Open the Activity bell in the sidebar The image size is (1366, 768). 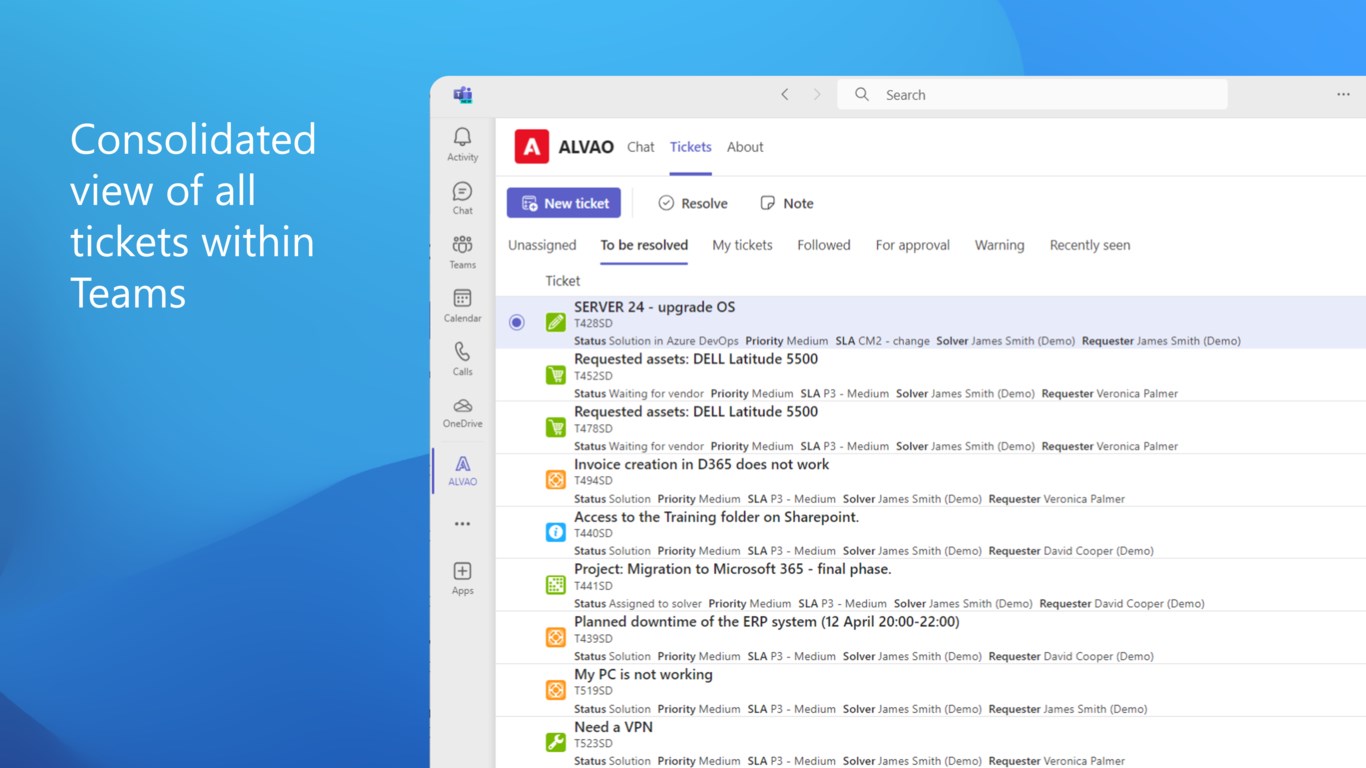coord(462,143)
